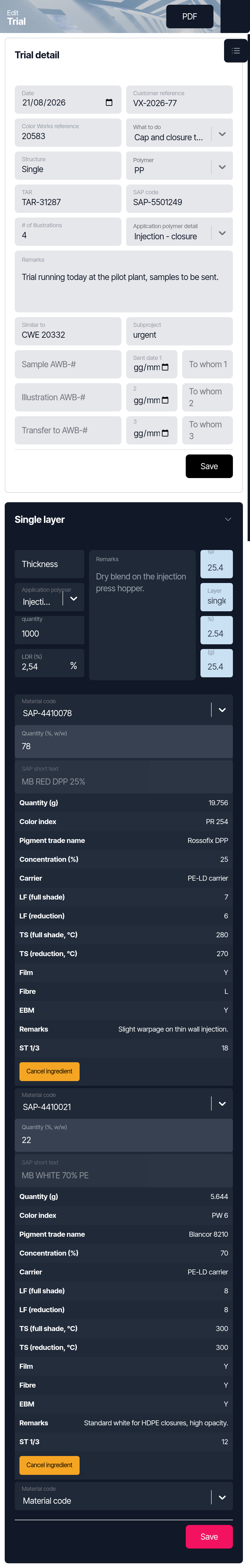This screenshot has width=250, height=1568.
Task: Click the Trial detail heading
Action: click(37, 55)
